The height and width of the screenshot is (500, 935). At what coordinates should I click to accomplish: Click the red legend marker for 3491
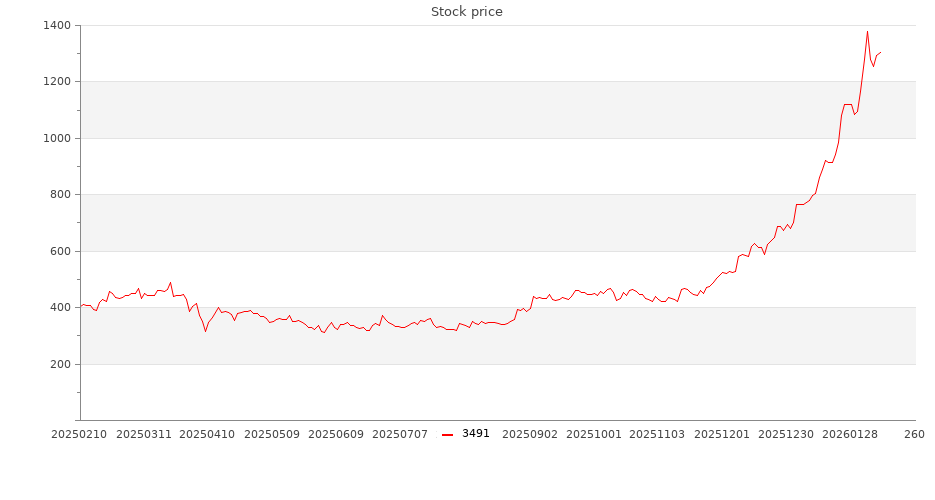[447, 435]
